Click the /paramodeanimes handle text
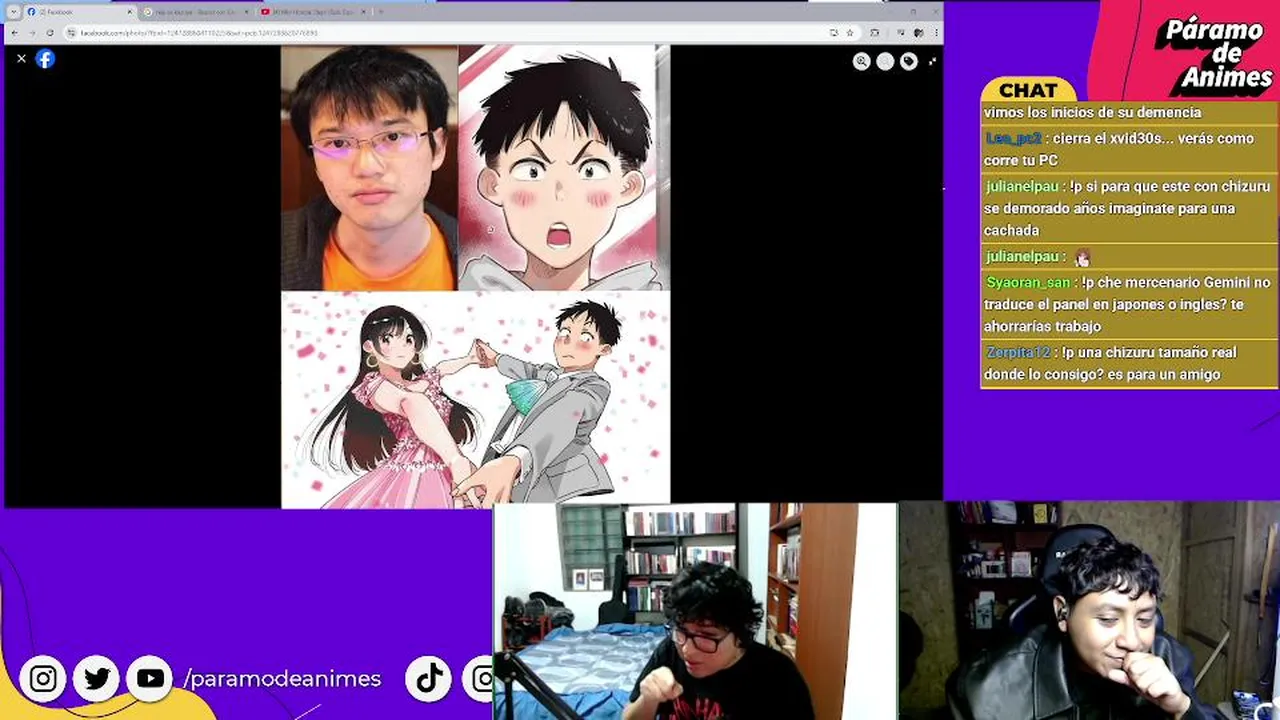Screen dimensions: 1280x720 point(283,679)
